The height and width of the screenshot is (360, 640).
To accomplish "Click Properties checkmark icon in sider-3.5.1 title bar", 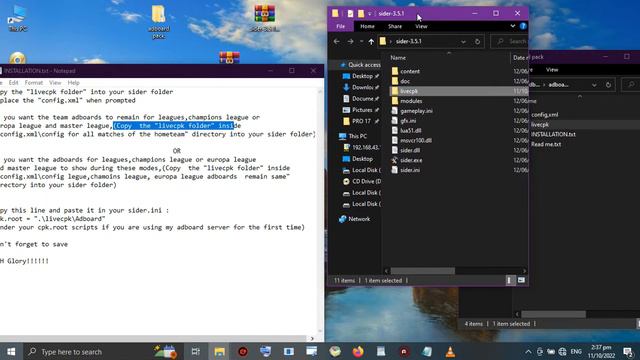I will (x=350, y=13).
